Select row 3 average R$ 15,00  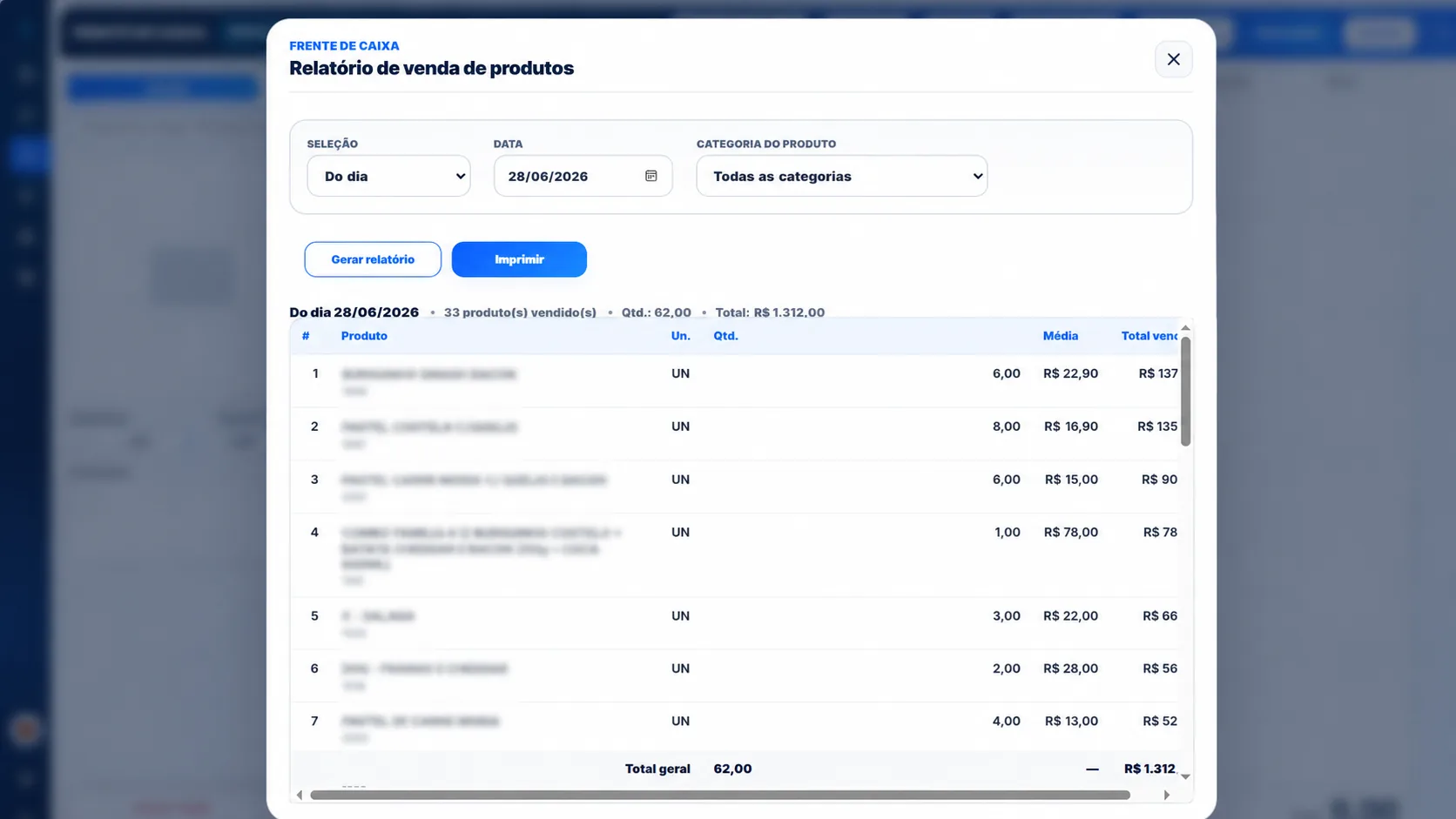[x=1071, y=480]
